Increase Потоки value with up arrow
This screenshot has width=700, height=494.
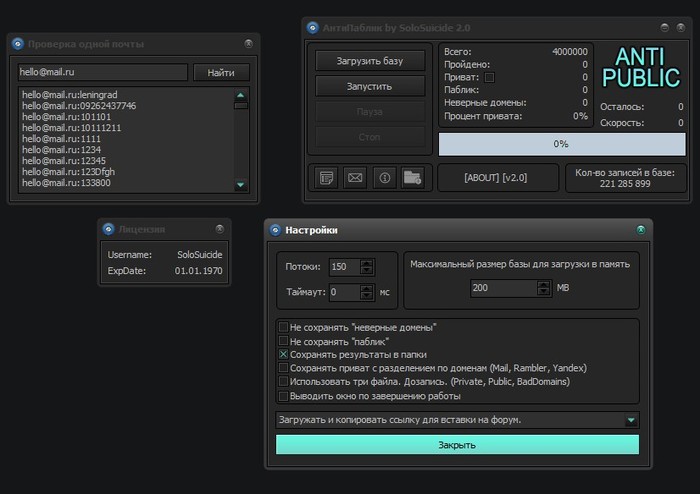click(x=367, y=263)
